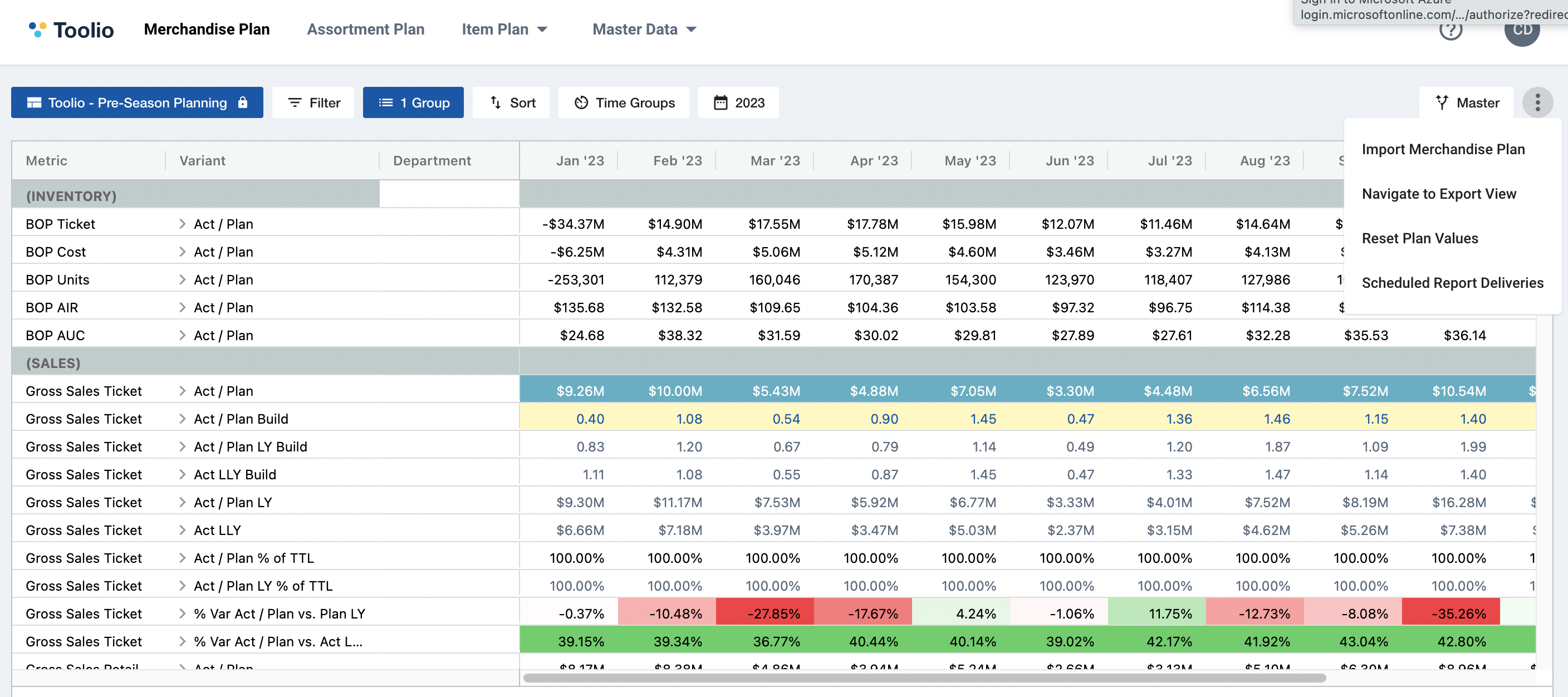Click the table view icon beside Toolio - Pre-Season Planning

pyautogui.click(x=34, y=103)
